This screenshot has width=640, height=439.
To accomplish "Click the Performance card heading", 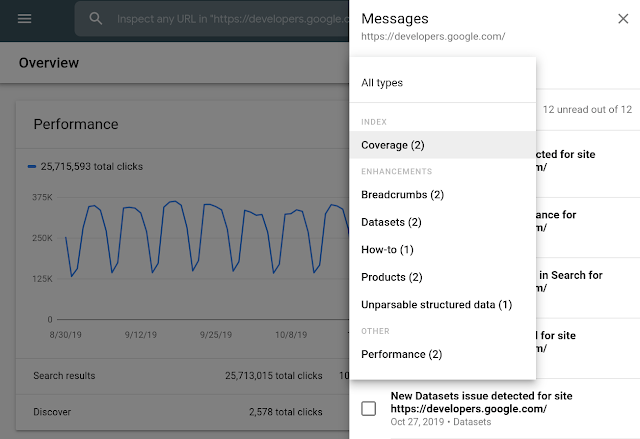I will pyautogui.click(x=76, y=125).
